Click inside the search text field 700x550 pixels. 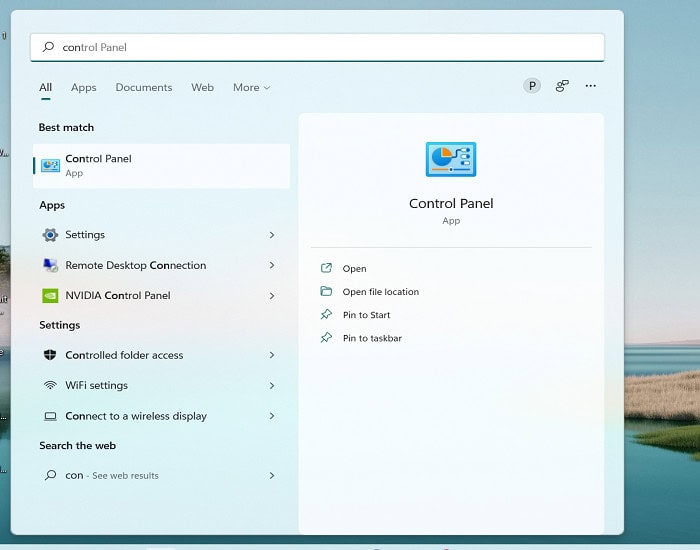[317, 47]
